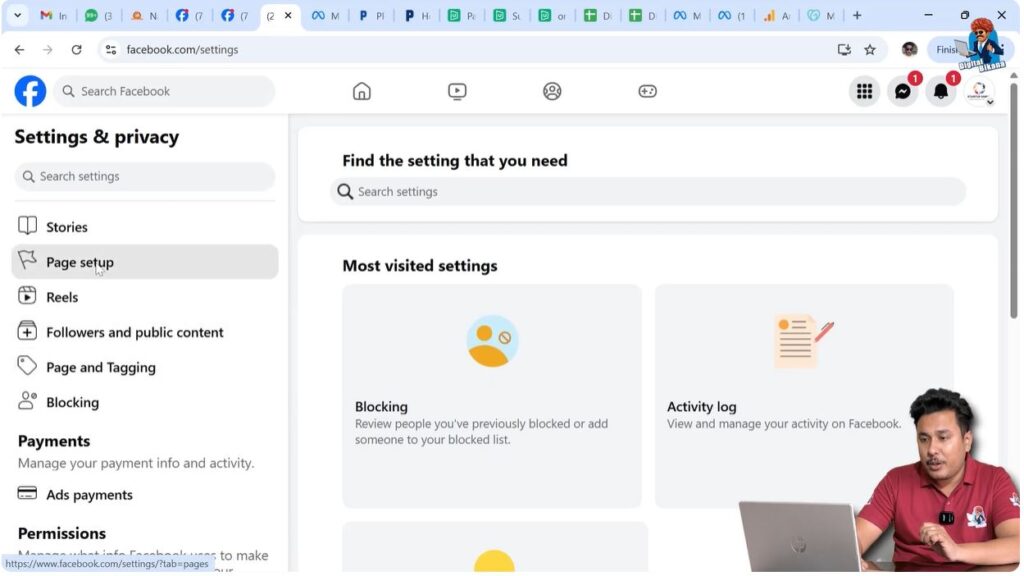
Task: Open Page and Tagging settings
Action: pos(100,367)
